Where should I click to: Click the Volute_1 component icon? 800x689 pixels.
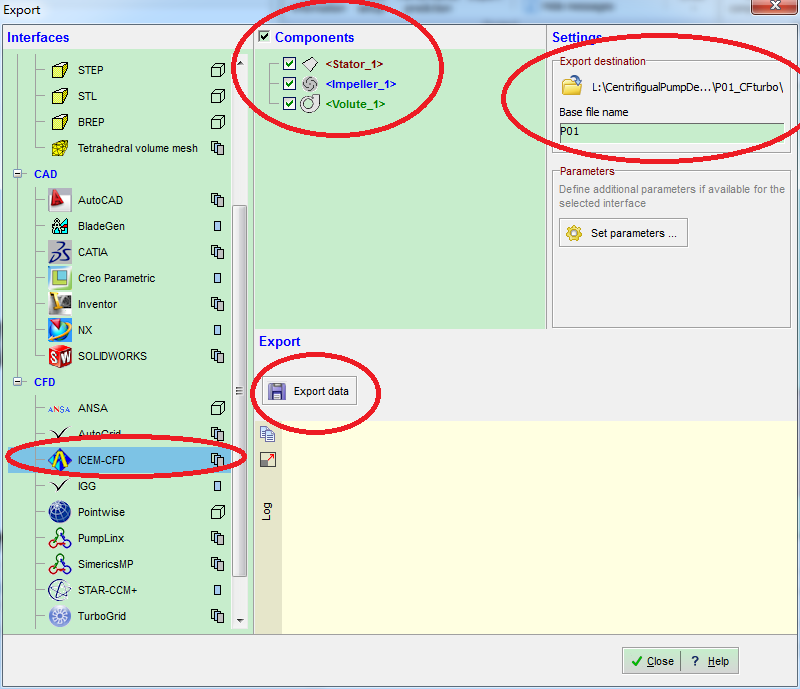click(x=310, y=104)
